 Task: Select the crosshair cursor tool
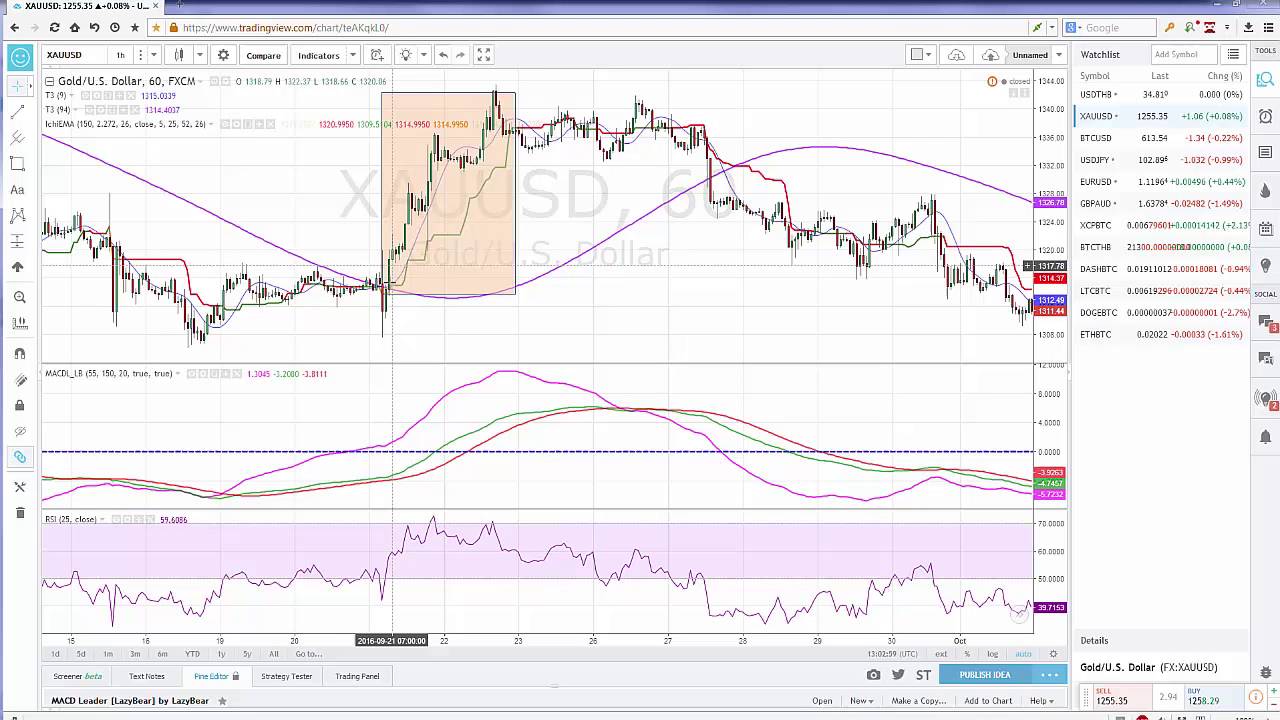pyautogui.click(x=18, y=86)
